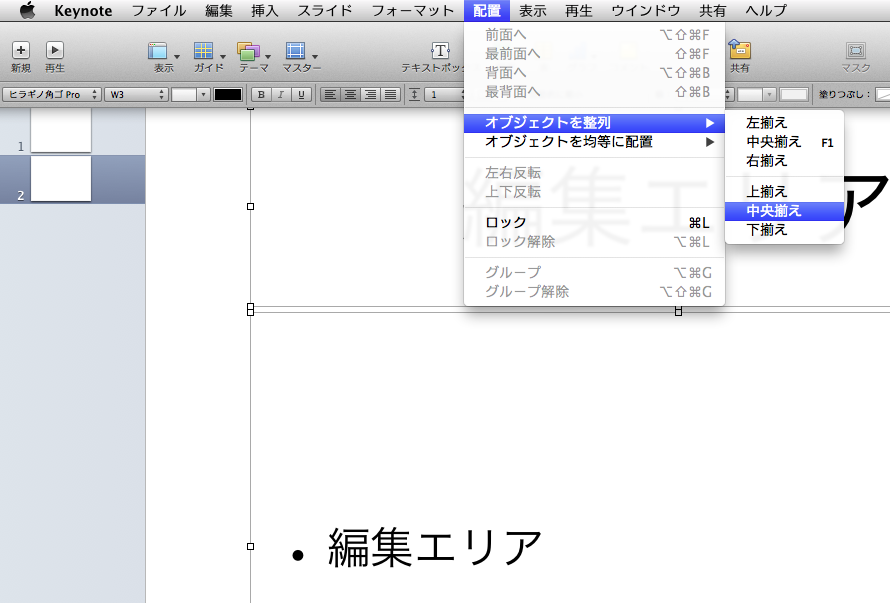Viewport: 890px width, 603px height.
Task: Select highlighted vertical 中央揃え item
Action: (x=784, y=211)
